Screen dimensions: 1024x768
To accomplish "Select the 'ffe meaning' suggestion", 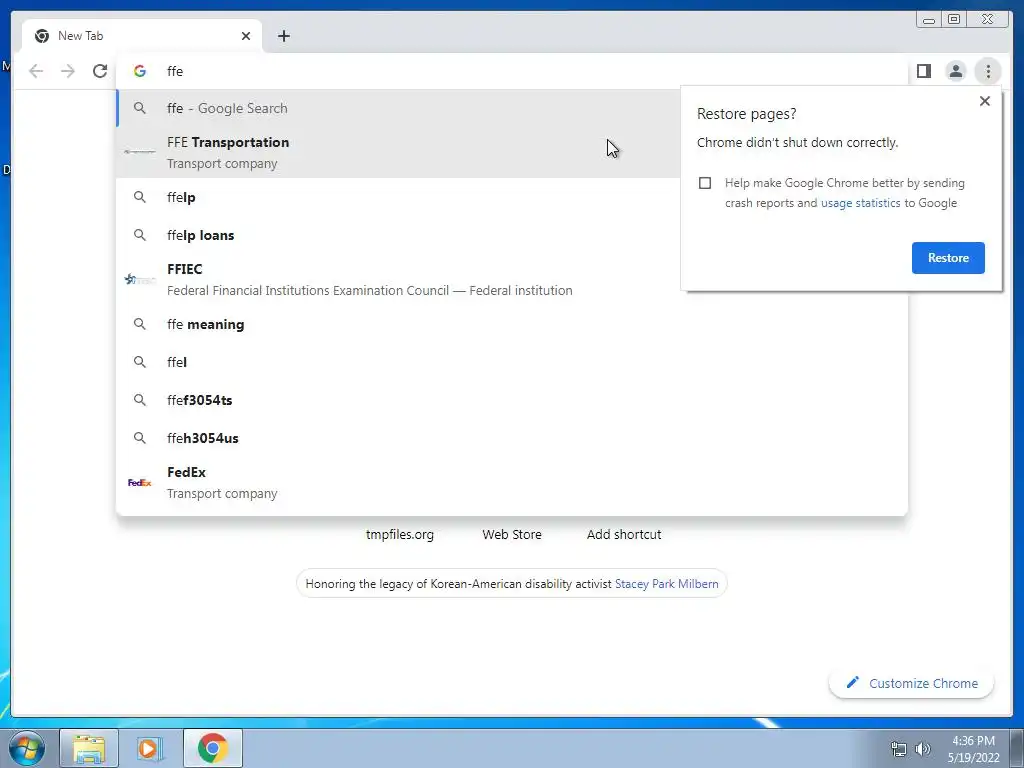I will 512,324.
